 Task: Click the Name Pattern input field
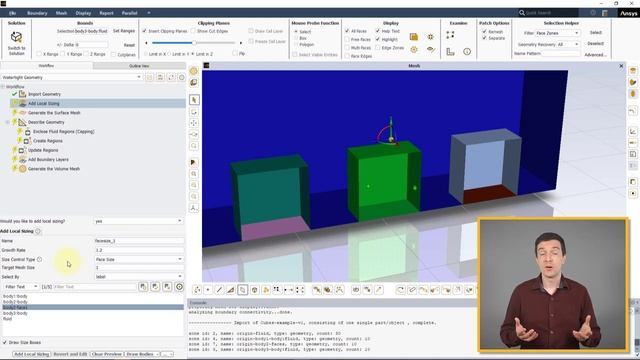(561, 53)
